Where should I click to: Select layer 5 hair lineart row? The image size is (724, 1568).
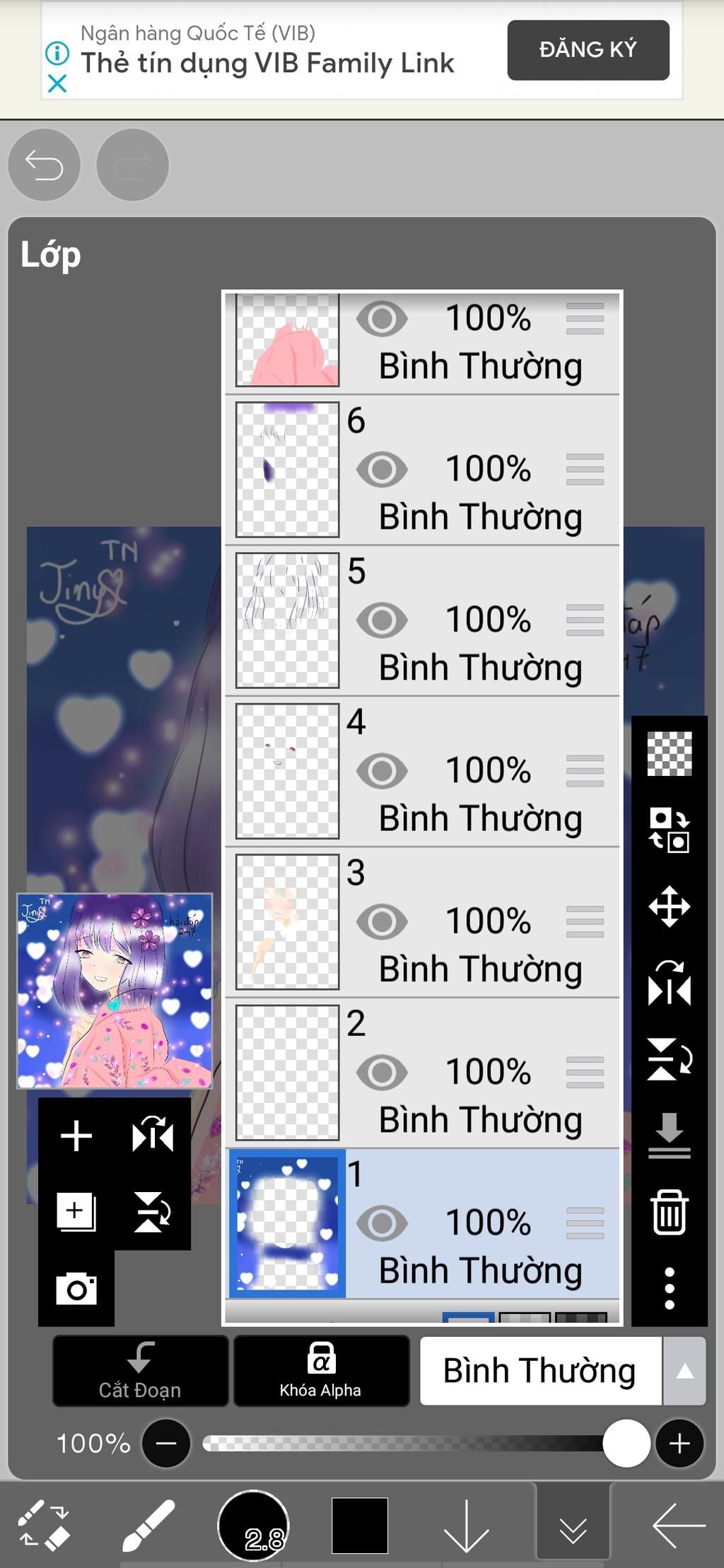click(423, 620)
